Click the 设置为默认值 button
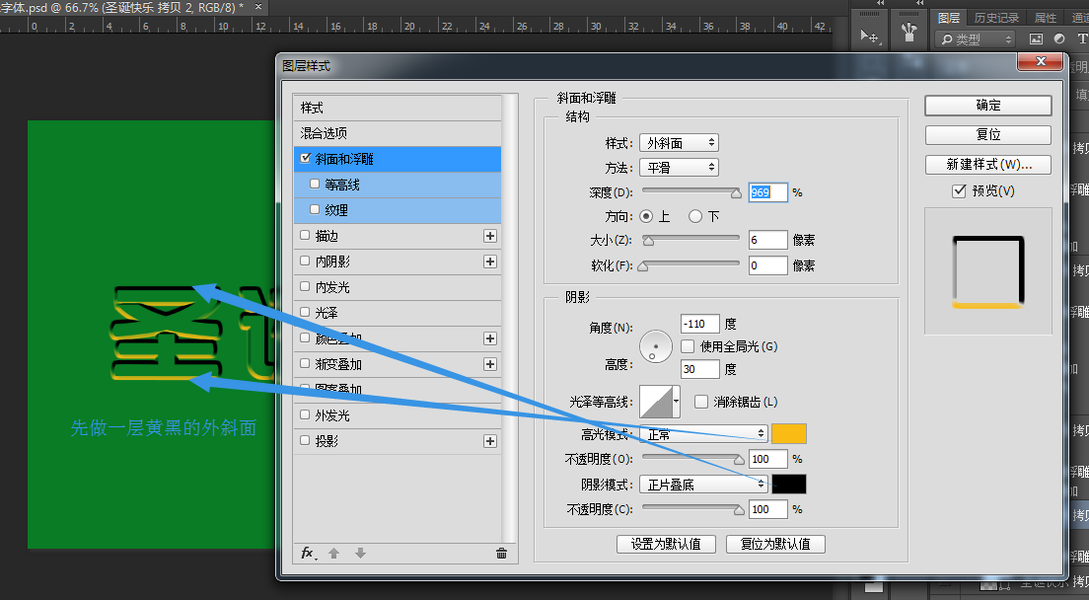Viewport: 1089px width, 600px height. (x=666, y=544)
